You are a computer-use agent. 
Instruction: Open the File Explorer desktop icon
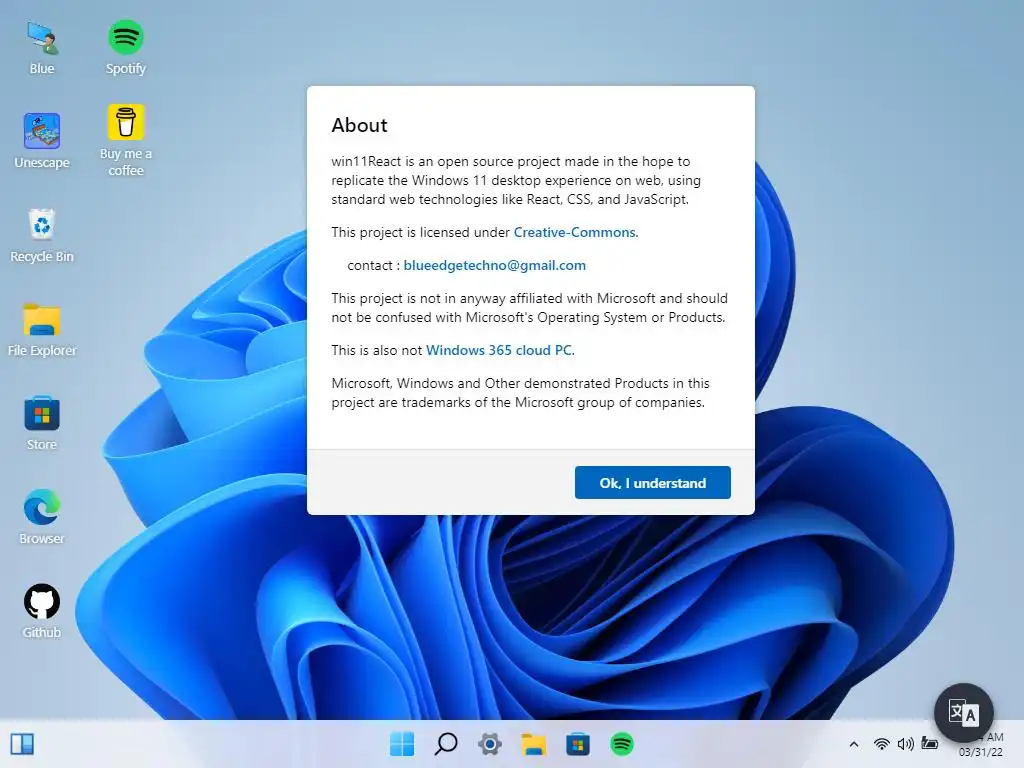click(42, 329)
